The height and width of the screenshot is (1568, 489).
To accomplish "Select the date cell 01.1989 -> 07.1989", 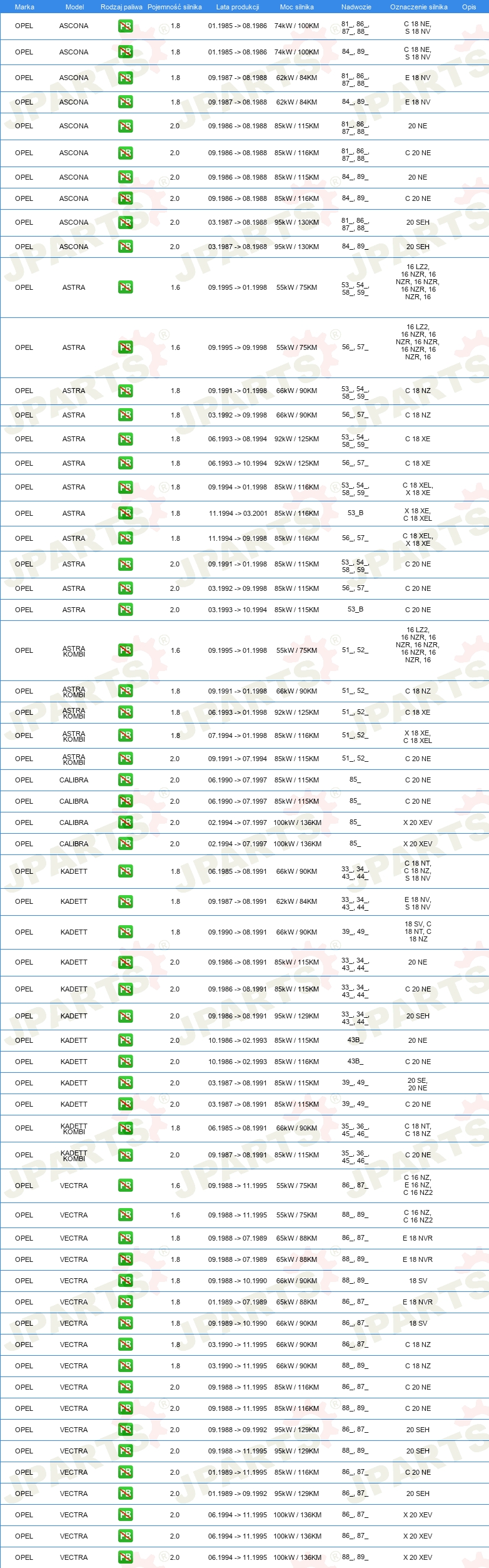I will click(x=238, y=1302).
